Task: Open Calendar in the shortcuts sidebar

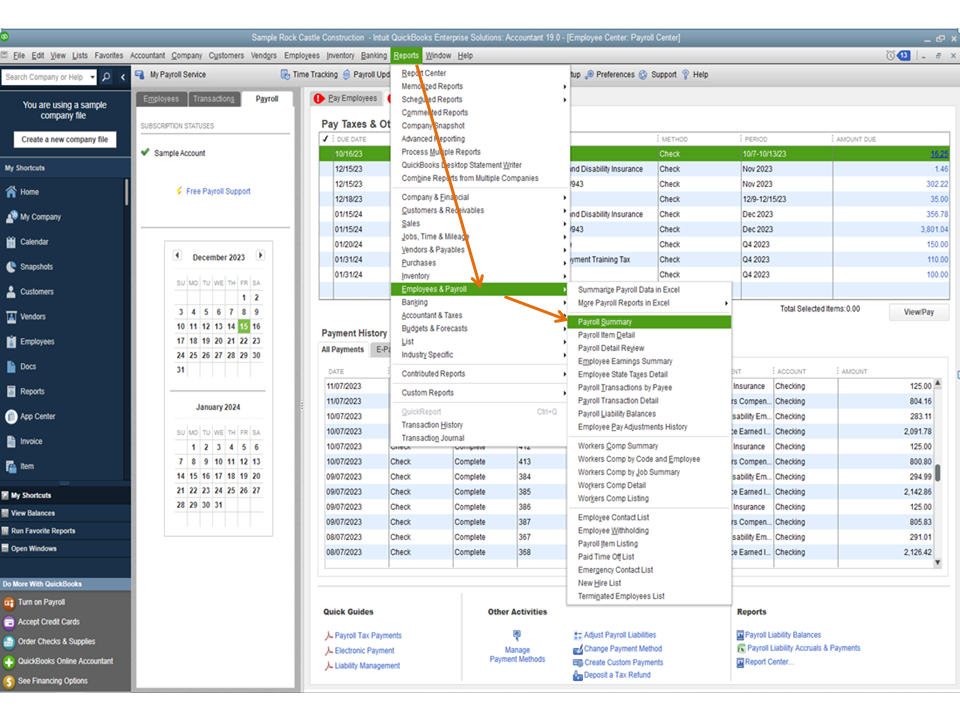Action: point(34,242)
